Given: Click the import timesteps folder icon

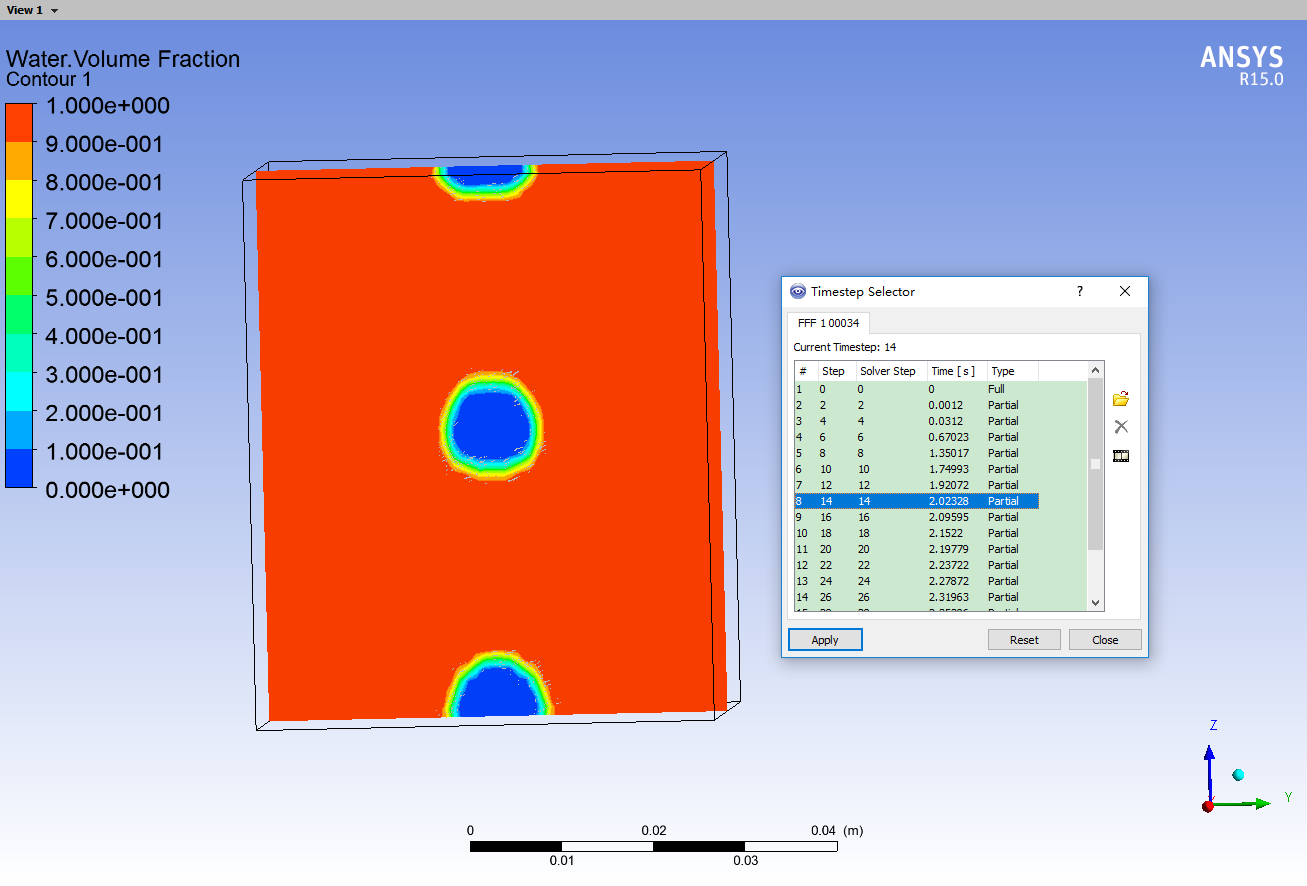Looking at the screenshot, I should click(x=1120, y=399).
